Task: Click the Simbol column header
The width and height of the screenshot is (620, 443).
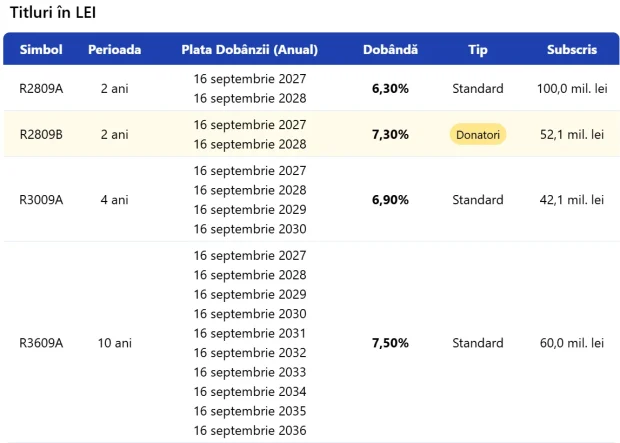Action: tap(41, 49)
